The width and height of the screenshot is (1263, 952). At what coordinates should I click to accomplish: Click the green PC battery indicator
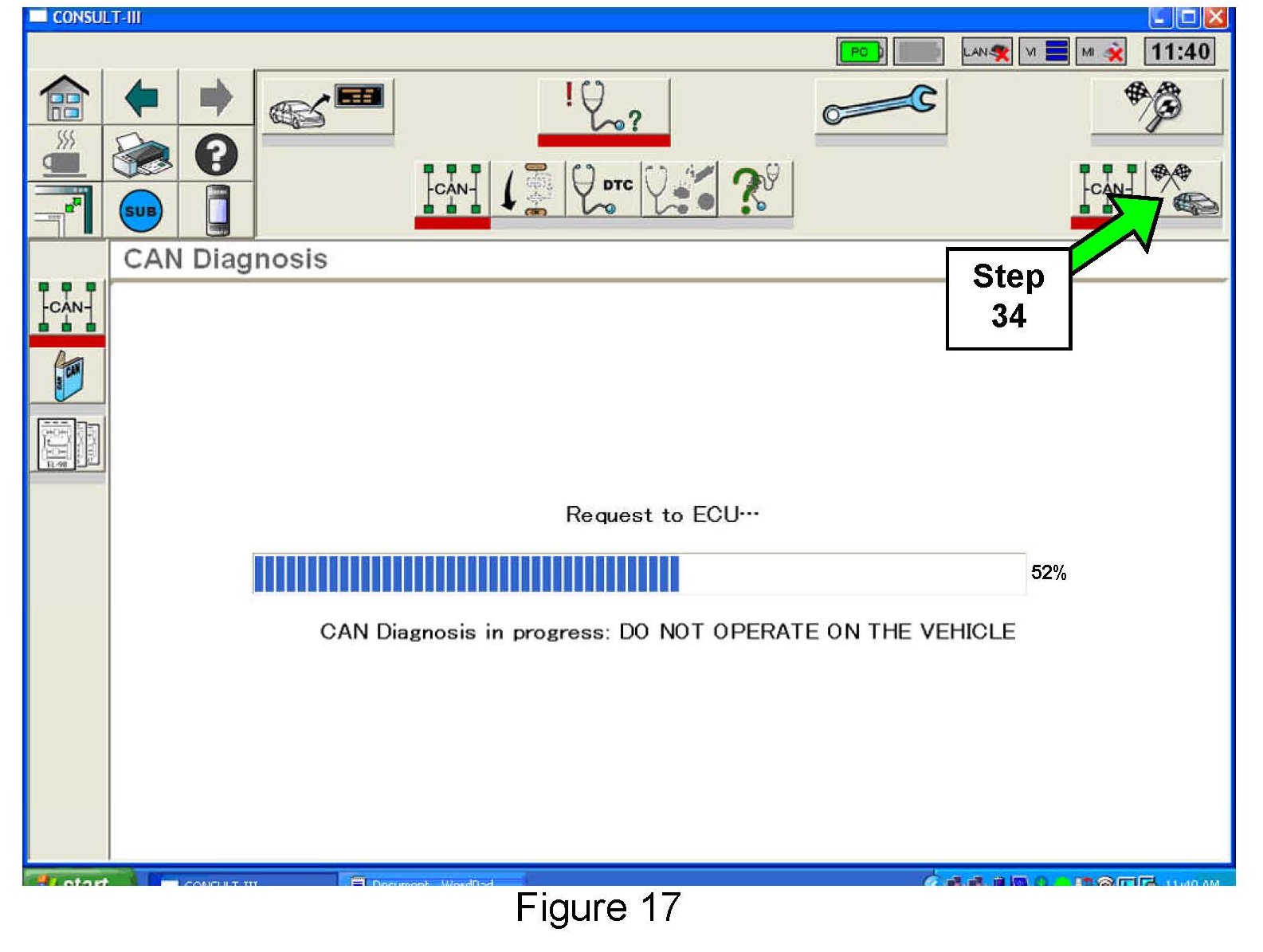click(x=861, y=53)
